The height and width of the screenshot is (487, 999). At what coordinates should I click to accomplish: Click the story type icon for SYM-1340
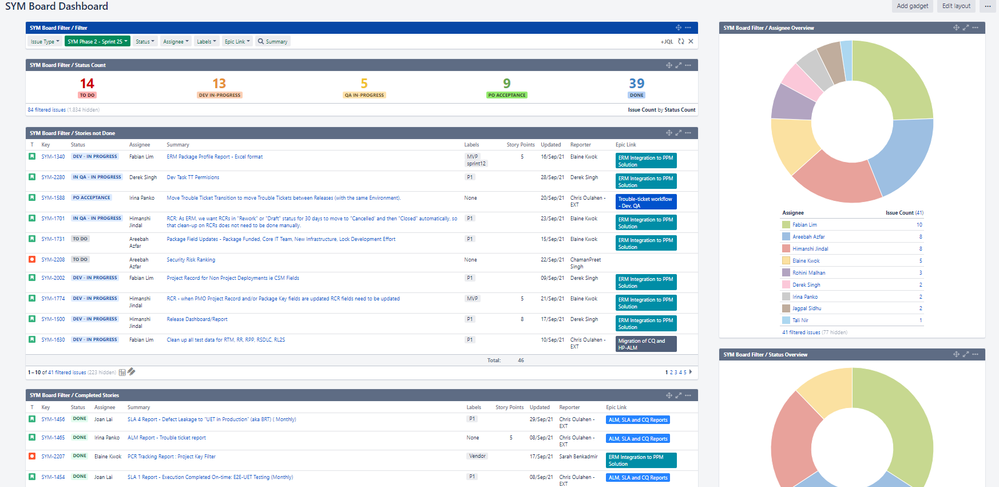point(32,156)
